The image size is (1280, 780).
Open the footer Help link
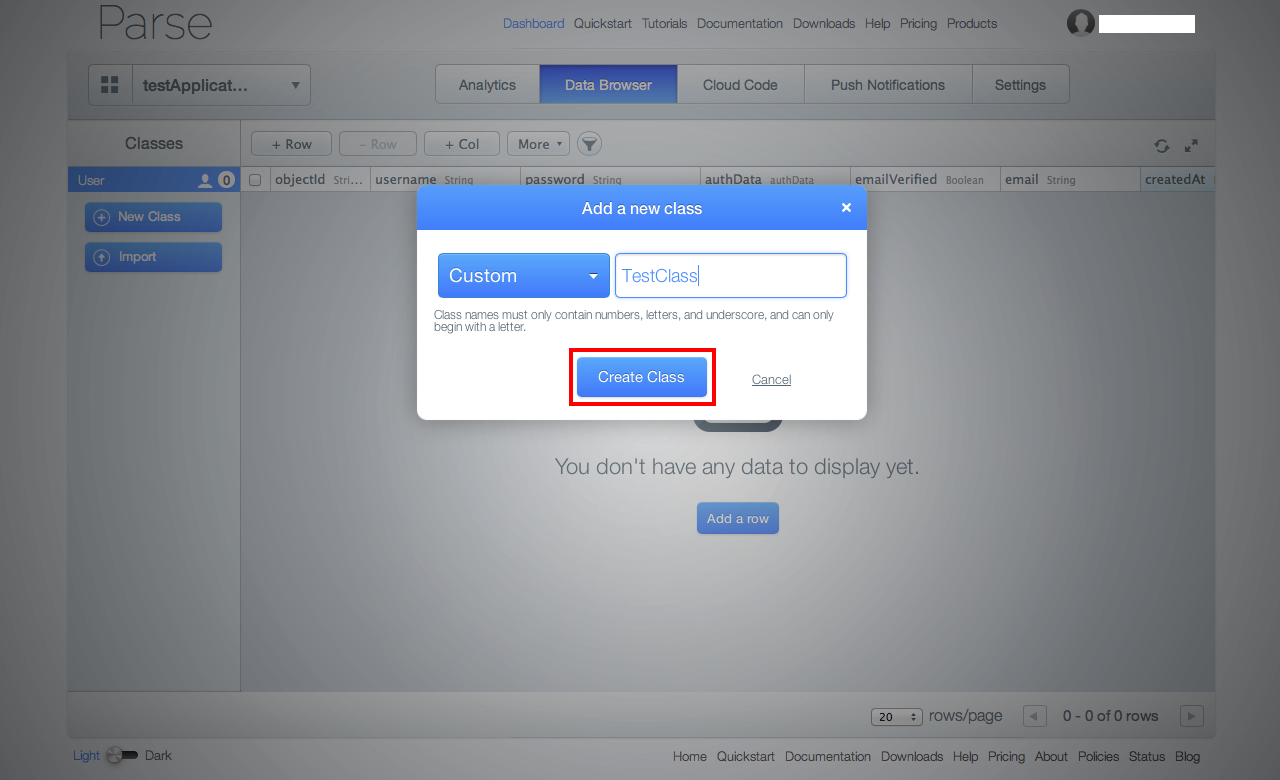[965, 756]
